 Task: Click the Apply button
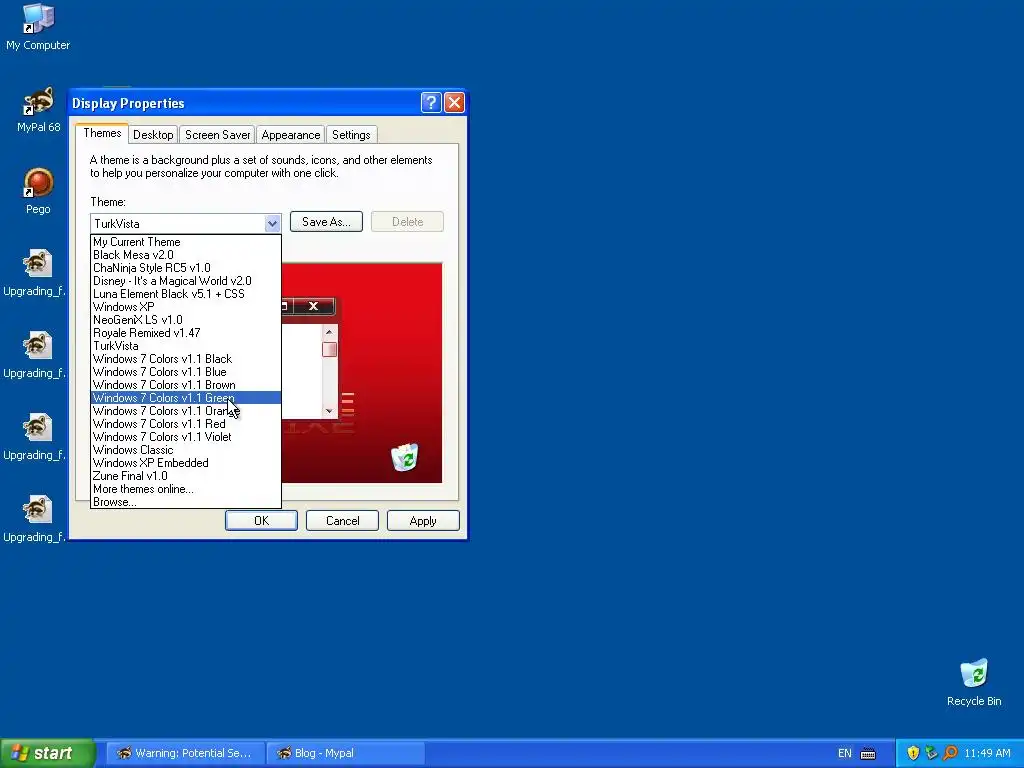click(x=423, y=520)
